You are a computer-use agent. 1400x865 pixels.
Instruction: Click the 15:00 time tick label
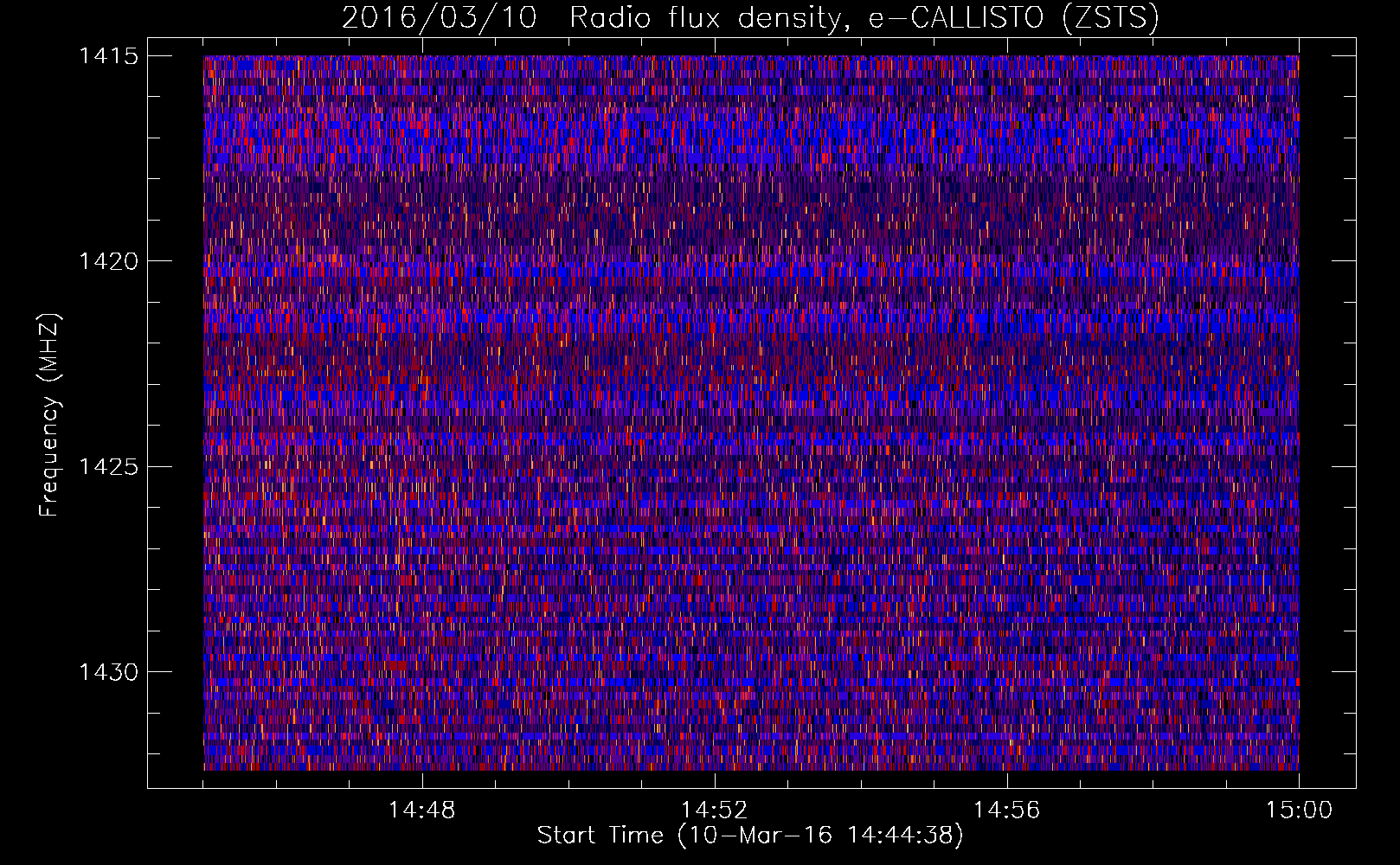click(1299, 811)
